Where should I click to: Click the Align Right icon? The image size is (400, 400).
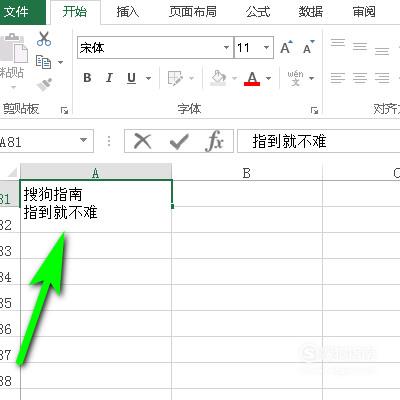point(382,78)
